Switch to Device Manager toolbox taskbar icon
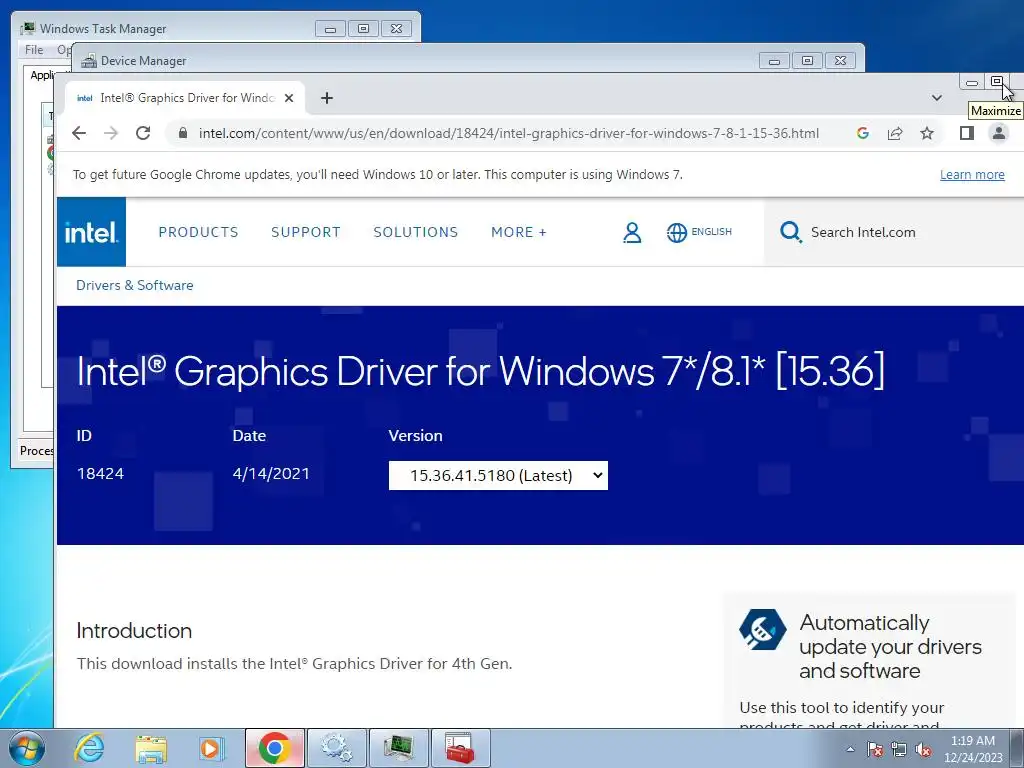The width and height of the screenshot is (1024, 768). click(460, 748)
